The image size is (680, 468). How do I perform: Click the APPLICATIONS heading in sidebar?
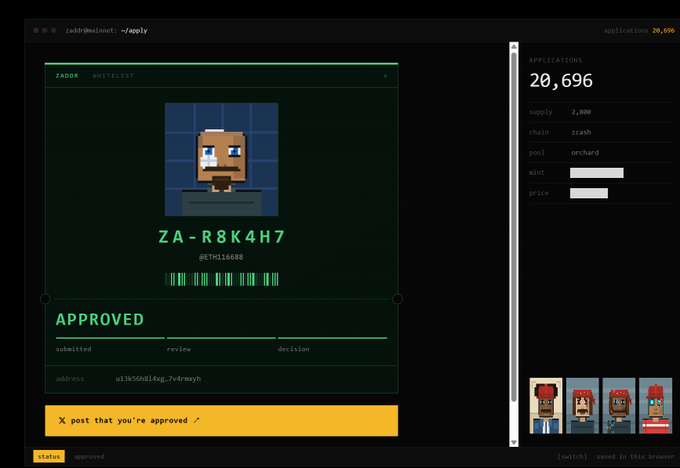click(x=556, y=60)
